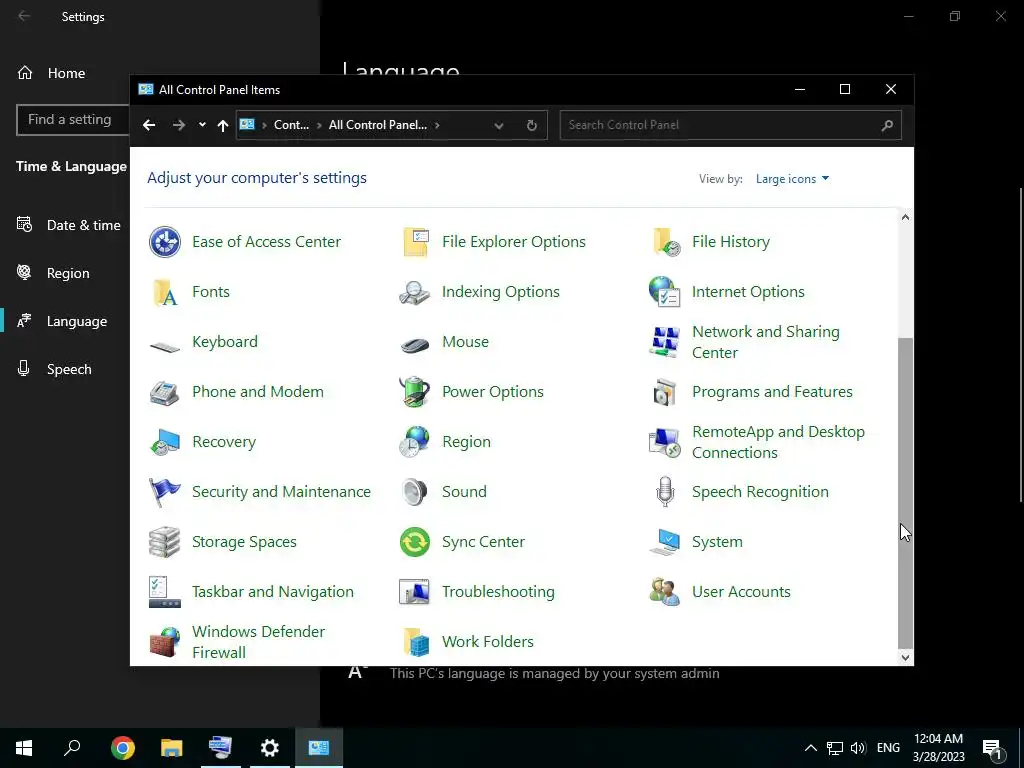Expand the chevron after 'All Control Panel...' breadcrumb
Screen dimensions: 1024x768
[437, 125]
